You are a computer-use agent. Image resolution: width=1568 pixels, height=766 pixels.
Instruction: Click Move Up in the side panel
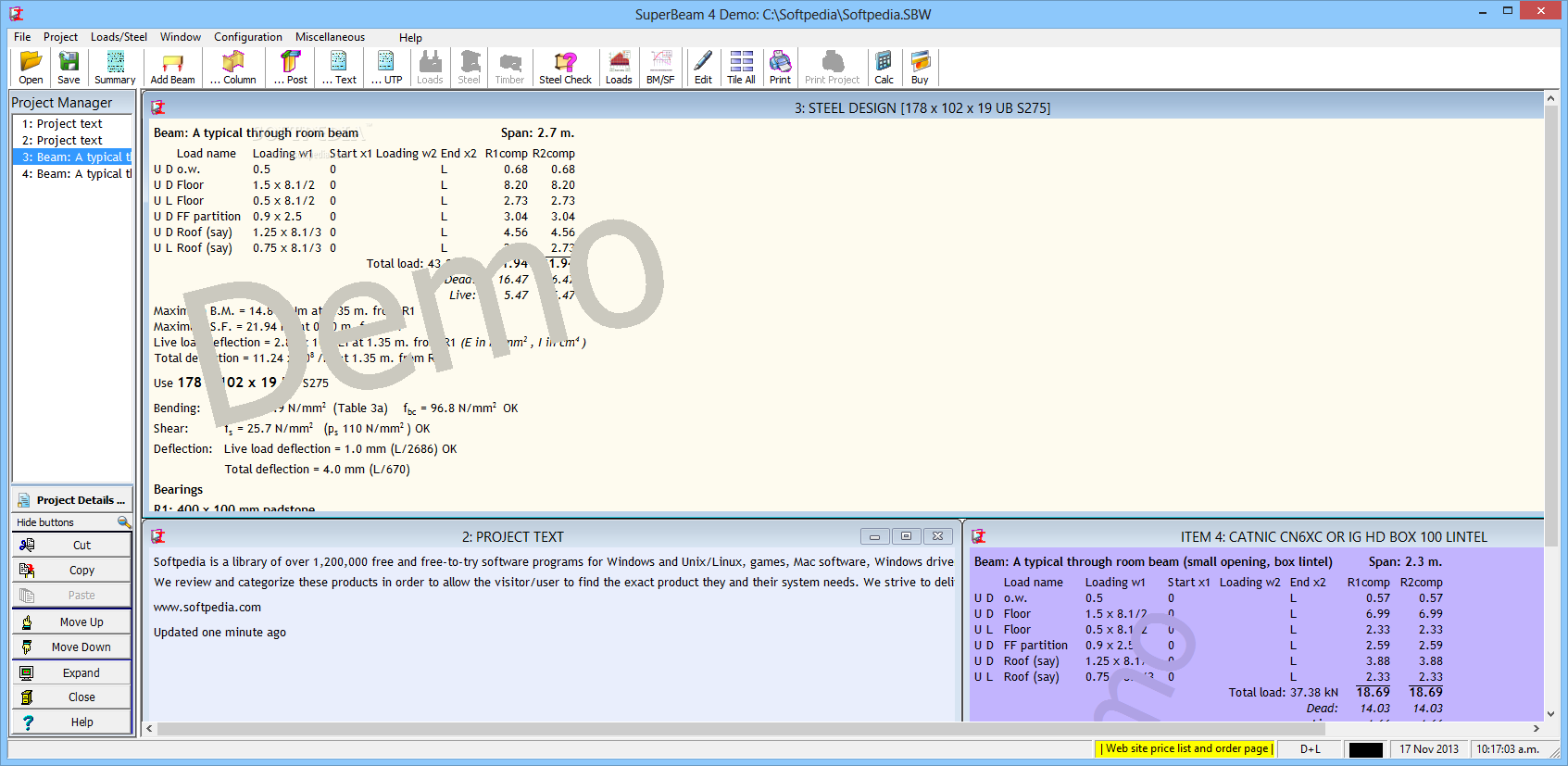[x=72, y=622]
